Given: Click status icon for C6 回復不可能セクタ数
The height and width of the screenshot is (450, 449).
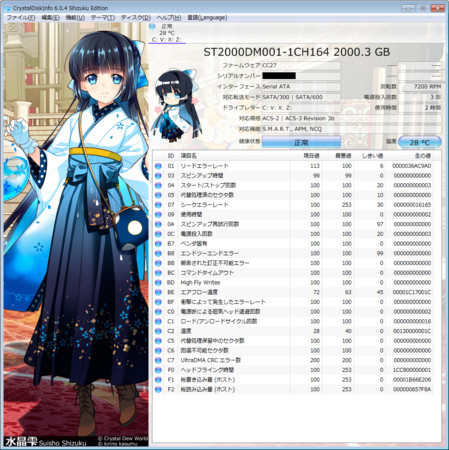Looking at the screenshot, I should (158, 350).
